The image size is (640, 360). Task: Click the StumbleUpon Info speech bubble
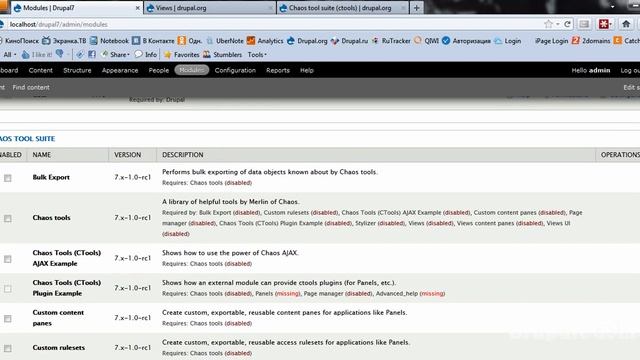[146, 54]
